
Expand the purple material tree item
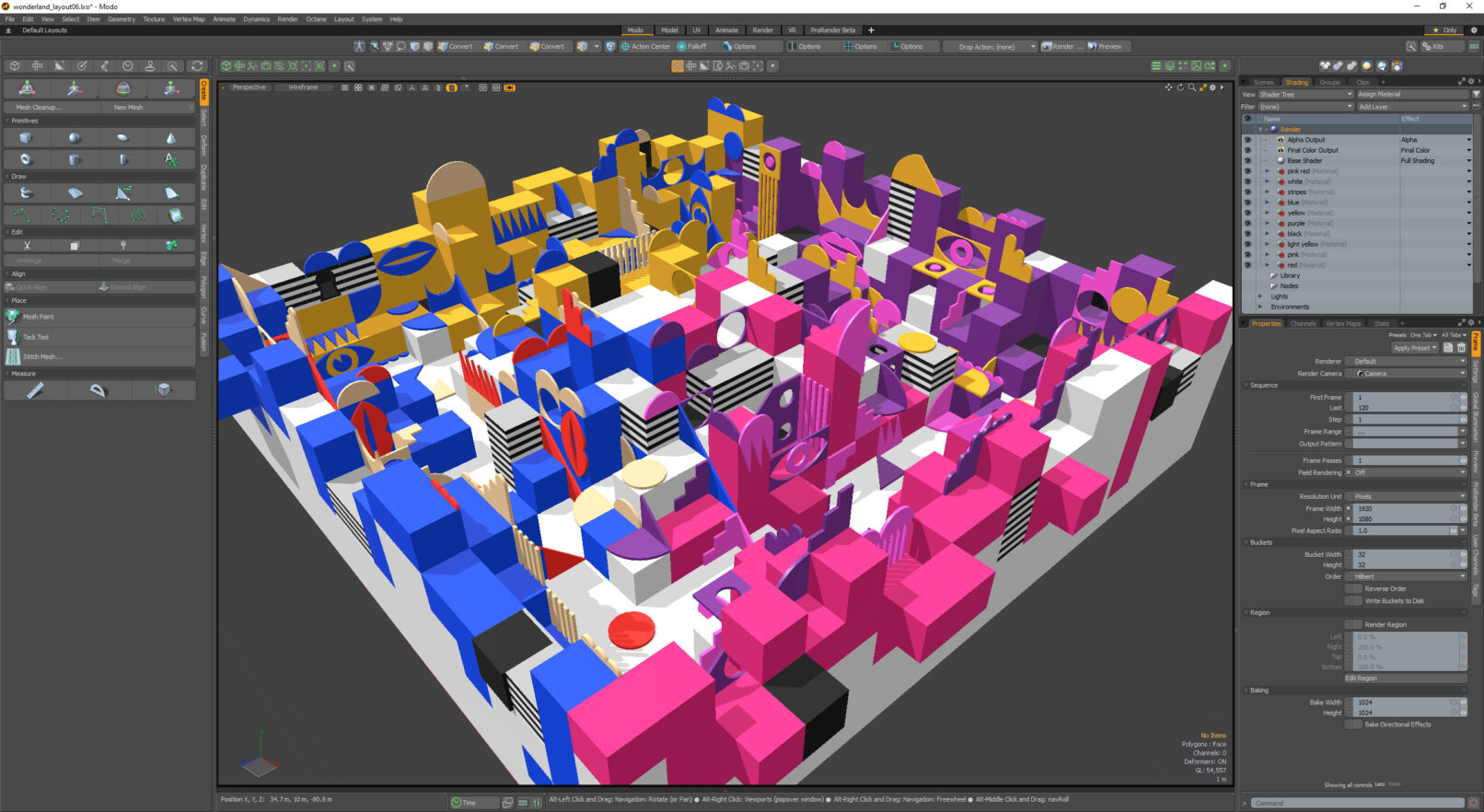pyautogui.click(x=1267, y=224)
